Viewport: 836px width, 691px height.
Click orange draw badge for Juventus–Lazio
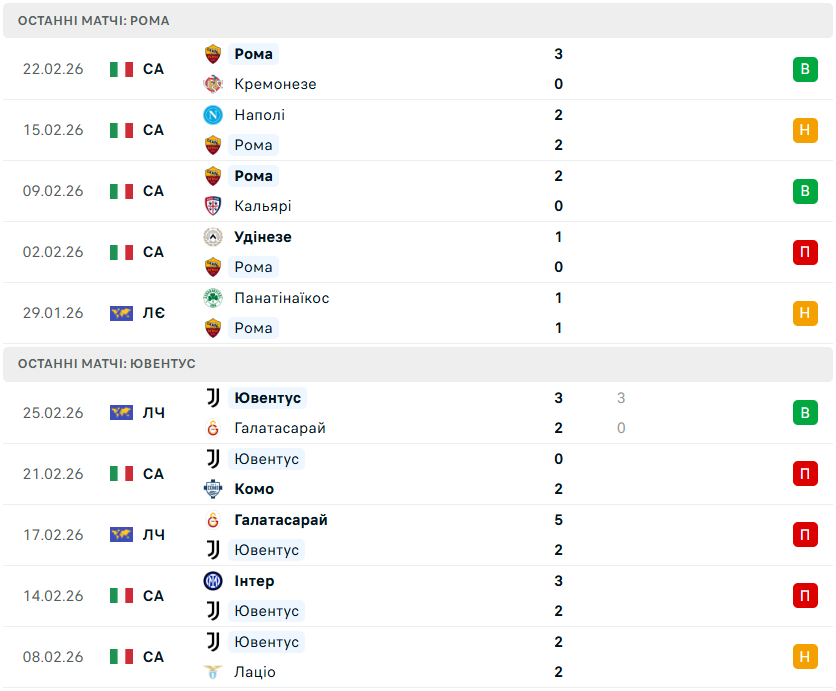point(805,657)
